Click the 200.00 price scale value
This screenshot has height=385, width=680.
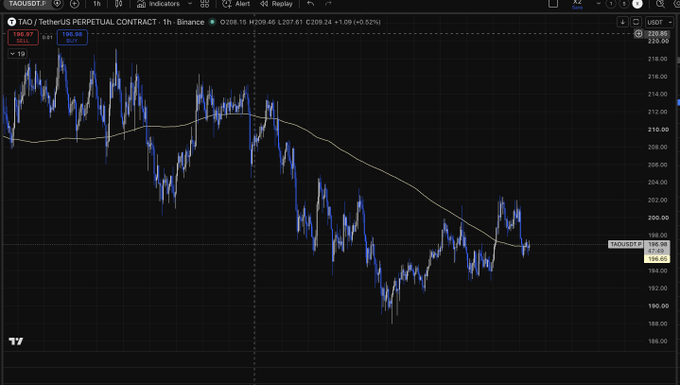pyautogui.click(x=658, y=218)
